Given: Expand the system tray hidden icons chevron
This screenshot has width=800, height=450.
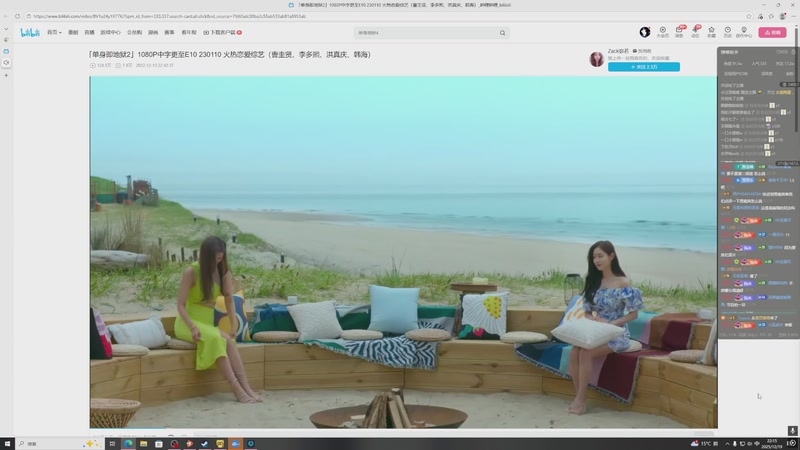Looking at the screenshot, I should [727, 444].
